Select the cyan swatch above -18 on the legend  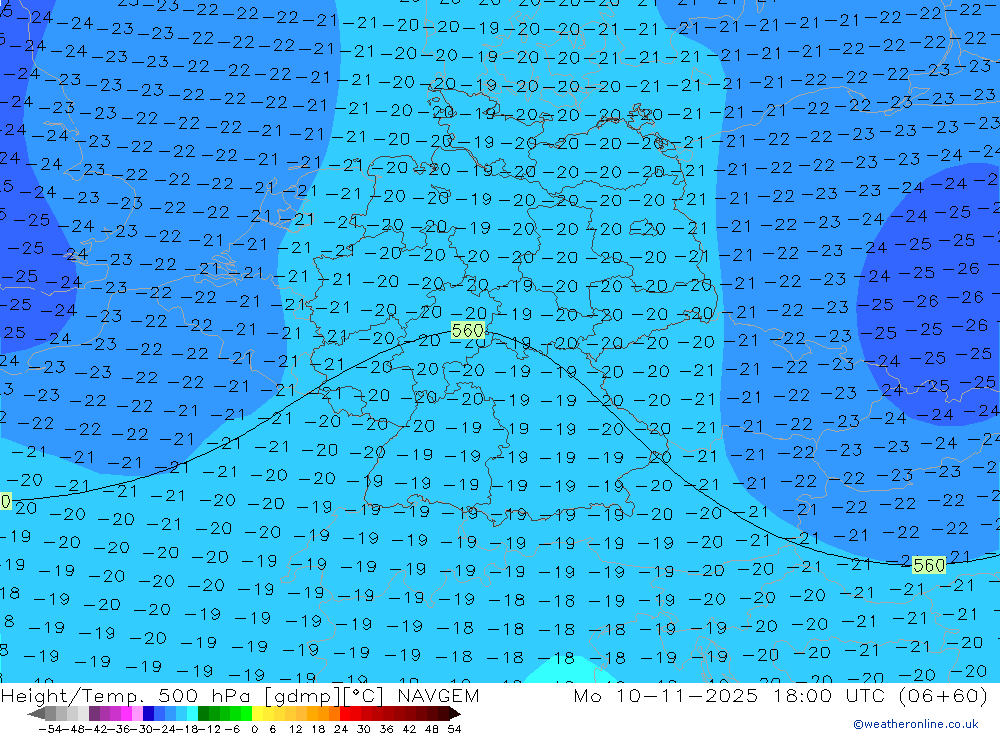(192, 714)
